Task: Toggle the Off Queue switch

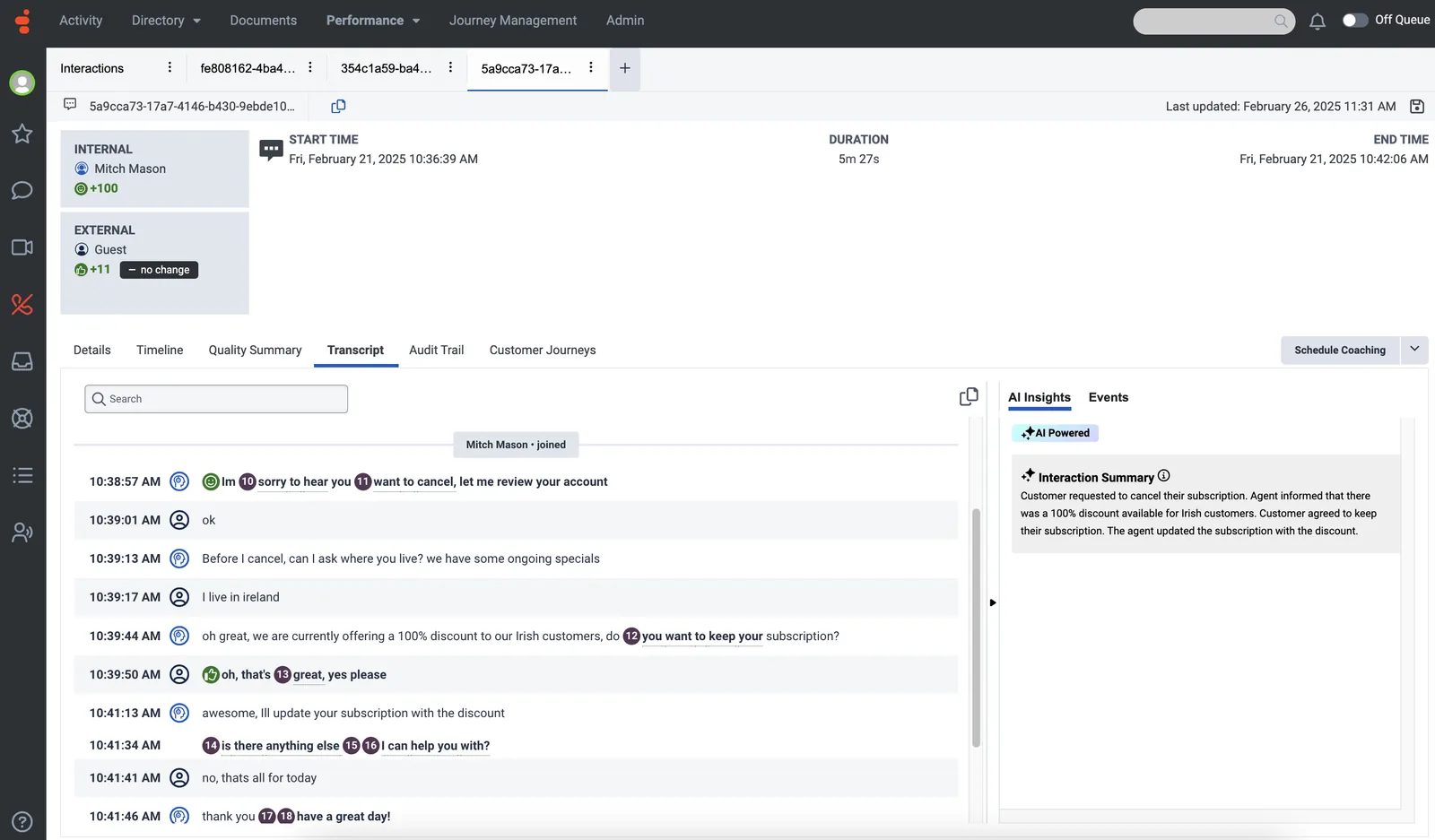Action: click(x=1354, y=21)
